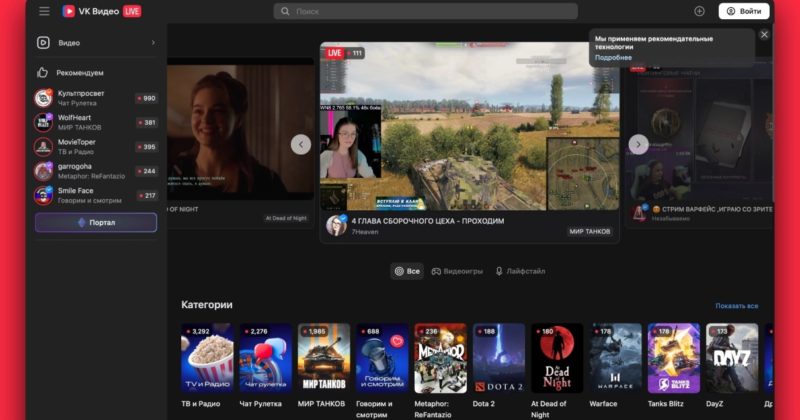Viewport: 800px width, 420px height.
Task: Close the recommendation technologies popup
Action: 765,34
